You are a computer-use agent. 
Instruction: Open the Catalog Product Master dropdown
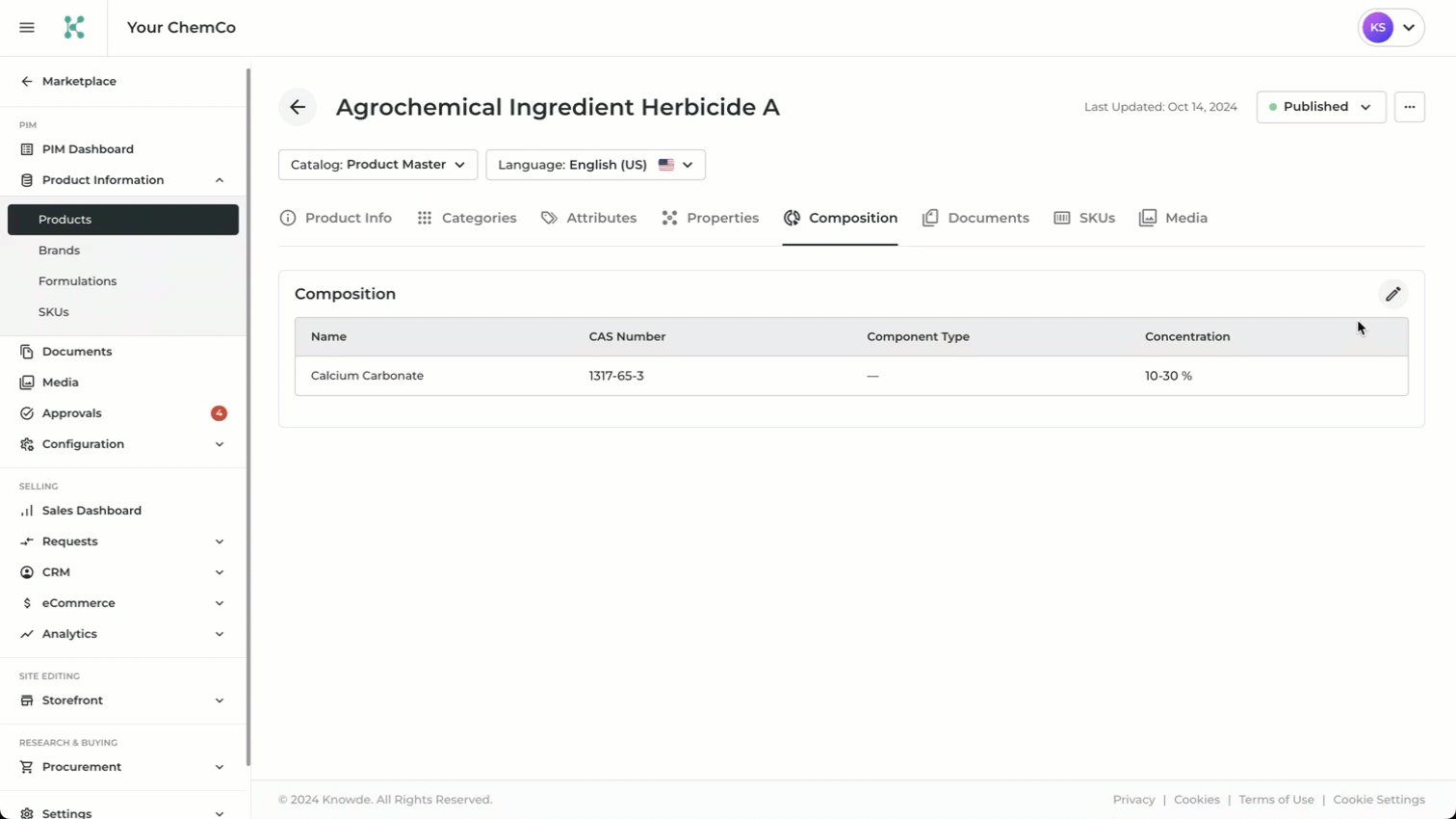tap(377, 165)
